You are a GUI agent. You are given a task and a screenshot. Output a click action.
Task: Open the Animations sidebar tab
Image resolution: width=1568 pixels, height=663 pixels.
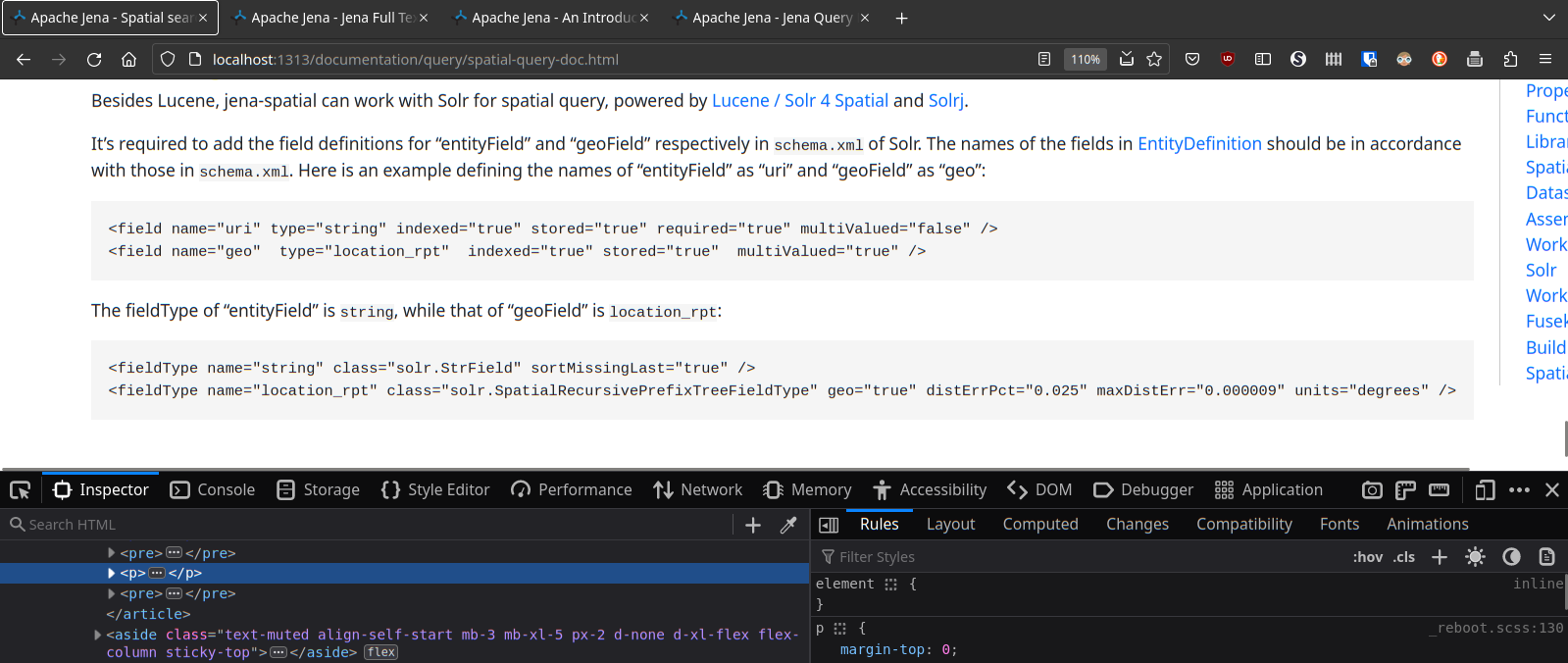coord(1428,525)
